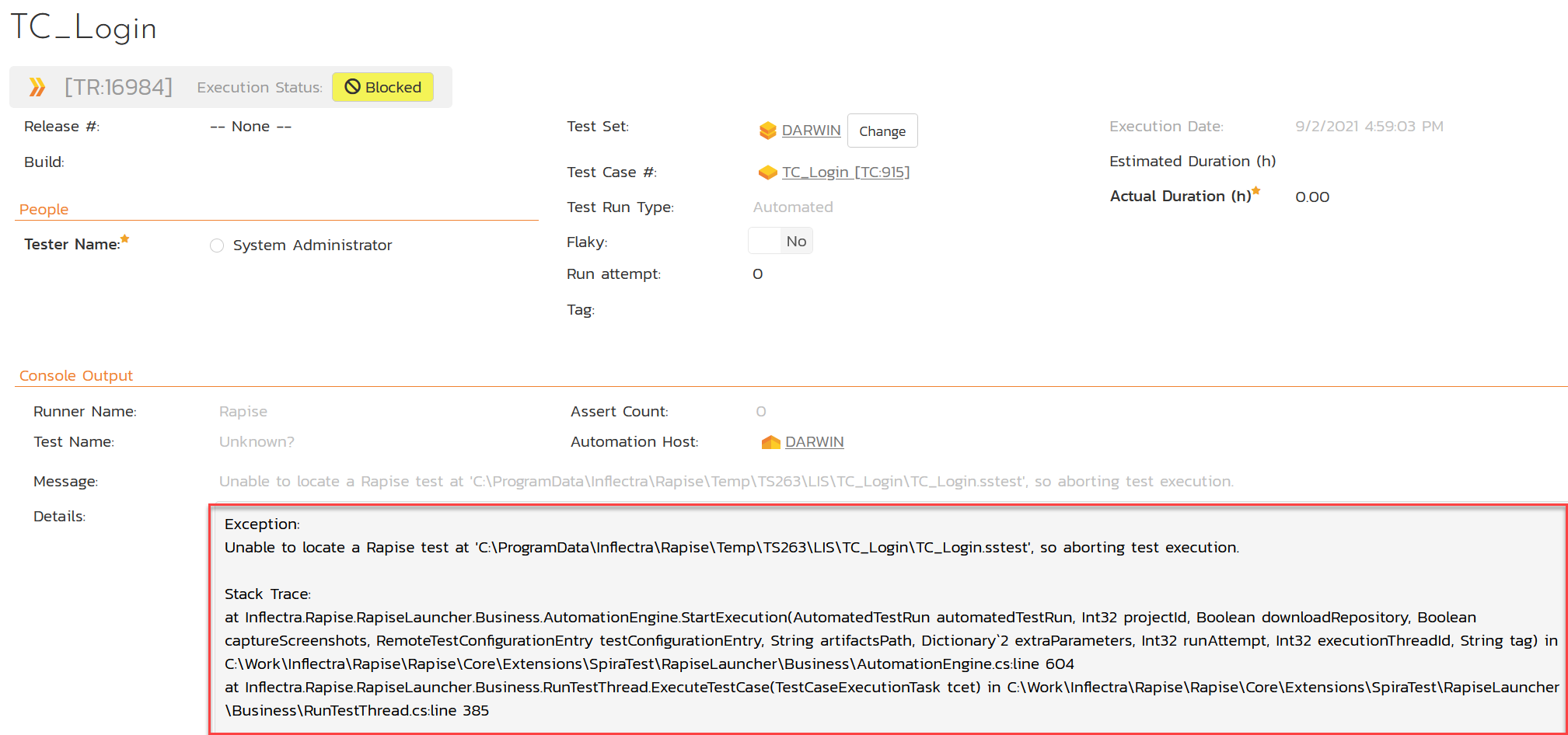
Task: Open the TC_Login [TC:915] test case link
Action: tap(845, 172)
